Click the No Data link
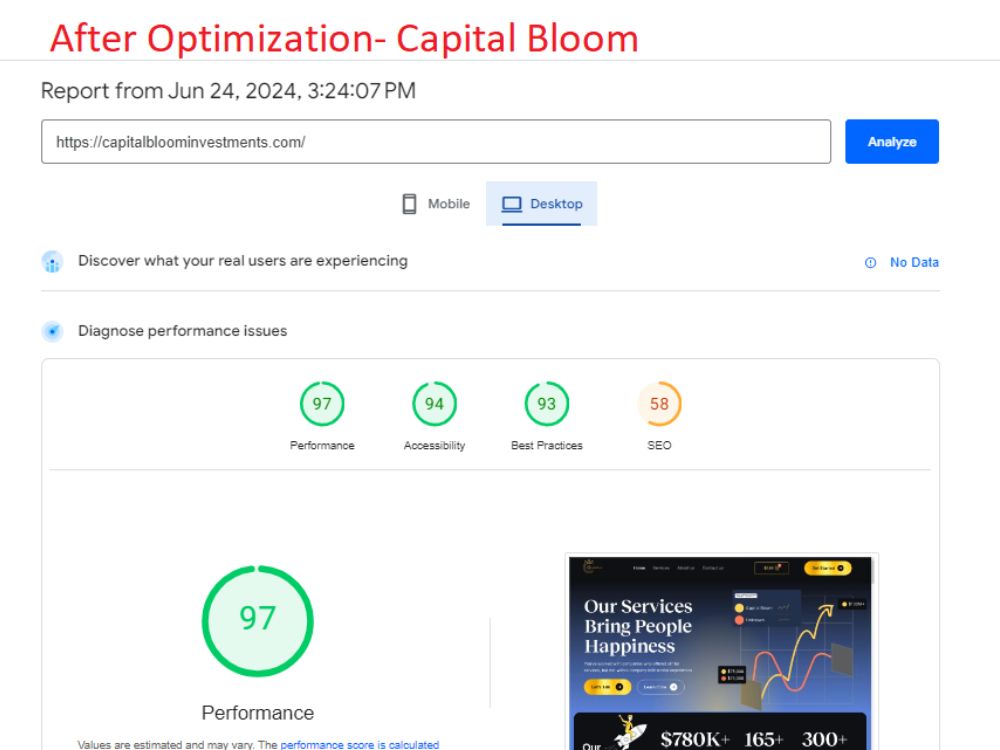The image size is (1000, 750). click(x=914, y=262)
